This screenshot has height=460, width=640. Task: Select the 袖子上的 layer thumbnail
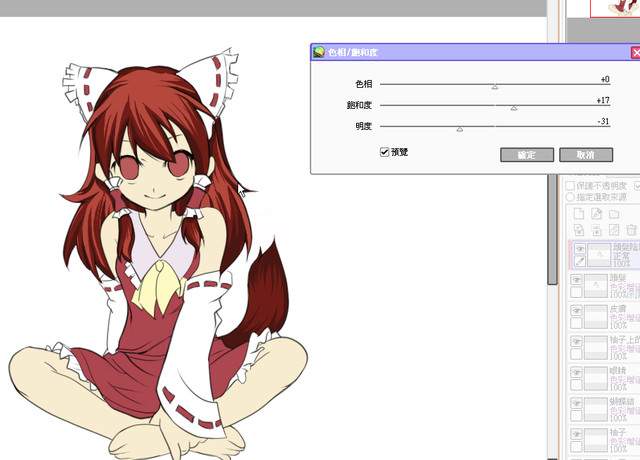point(596,348)
